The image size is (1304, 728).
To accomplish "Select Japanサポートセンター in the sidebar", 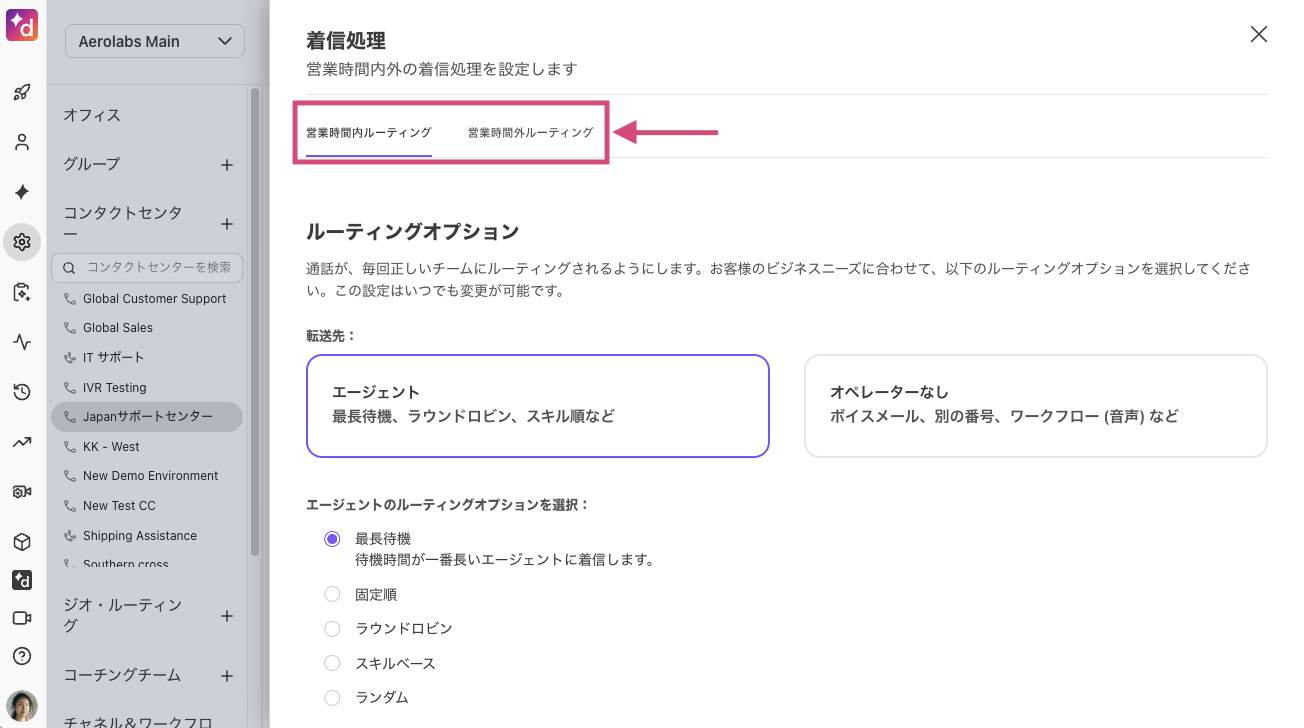I will 147,417.
